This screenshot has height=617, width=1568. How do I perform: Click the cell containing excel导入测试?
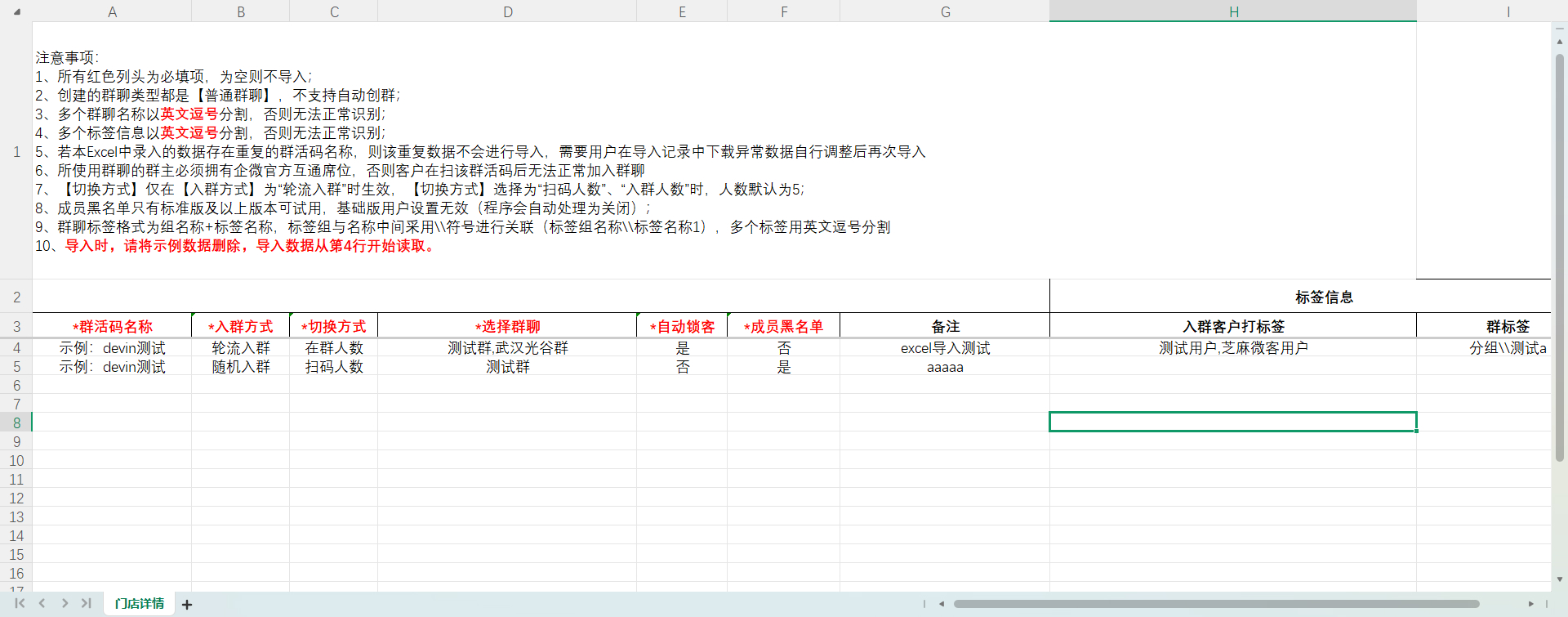click(945, 348)
